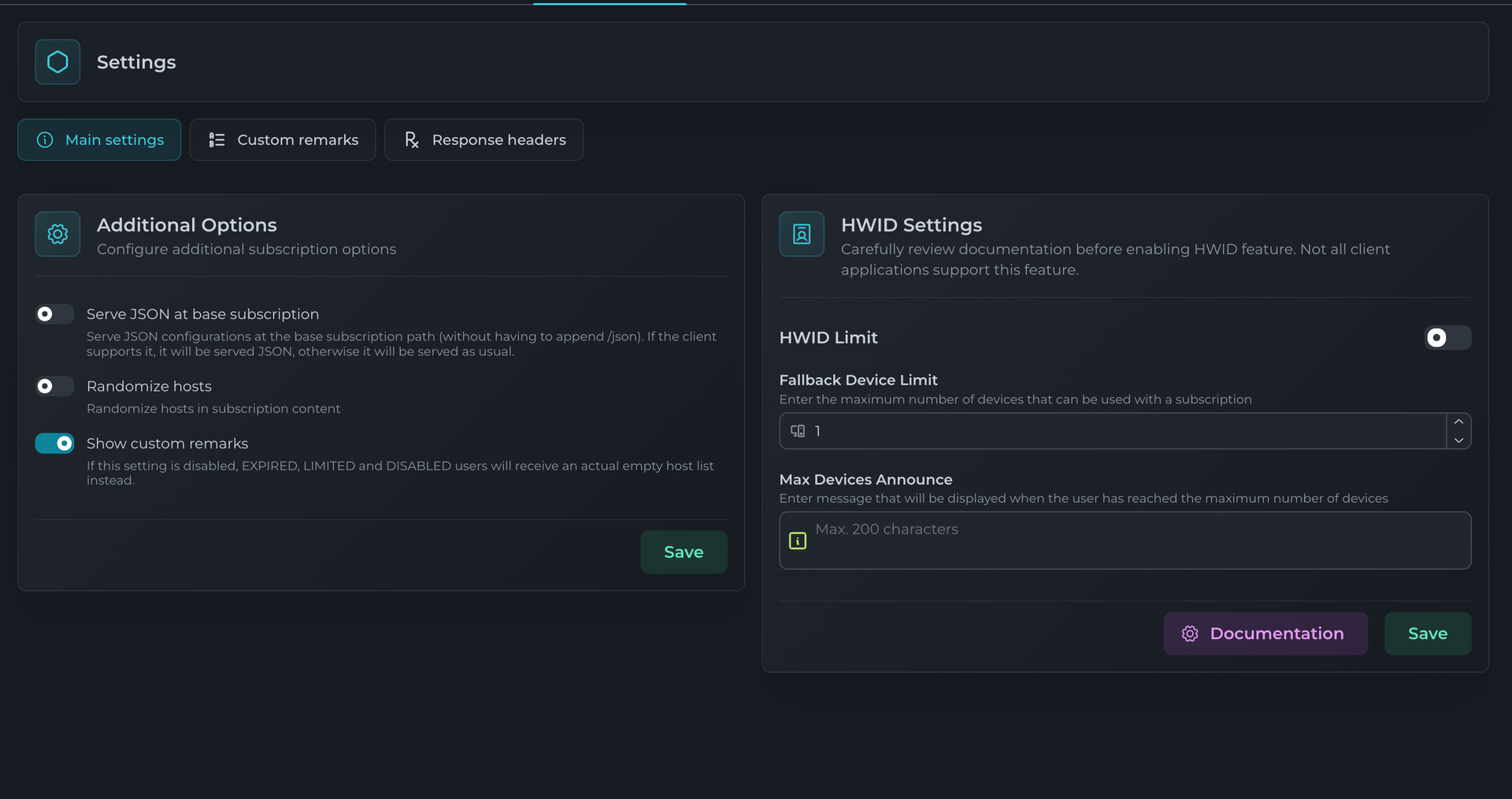The image size is (1512, 799).
Task: Click the 'If this setting is disabled' description
Action: 400,473
